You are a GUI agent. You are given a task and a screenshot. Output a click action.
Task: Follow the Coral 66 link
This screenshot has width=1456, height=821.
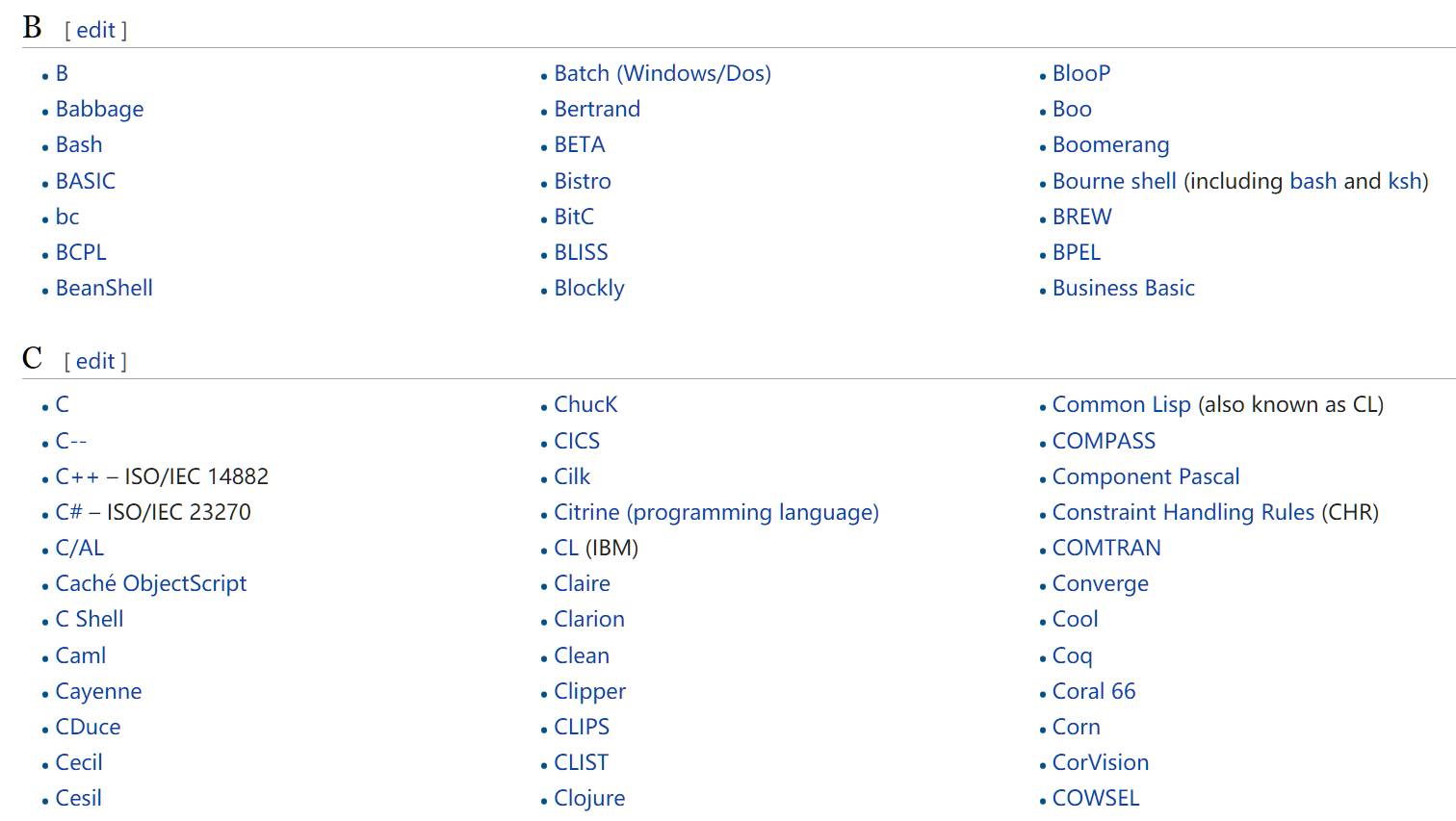coord(1094,691)
